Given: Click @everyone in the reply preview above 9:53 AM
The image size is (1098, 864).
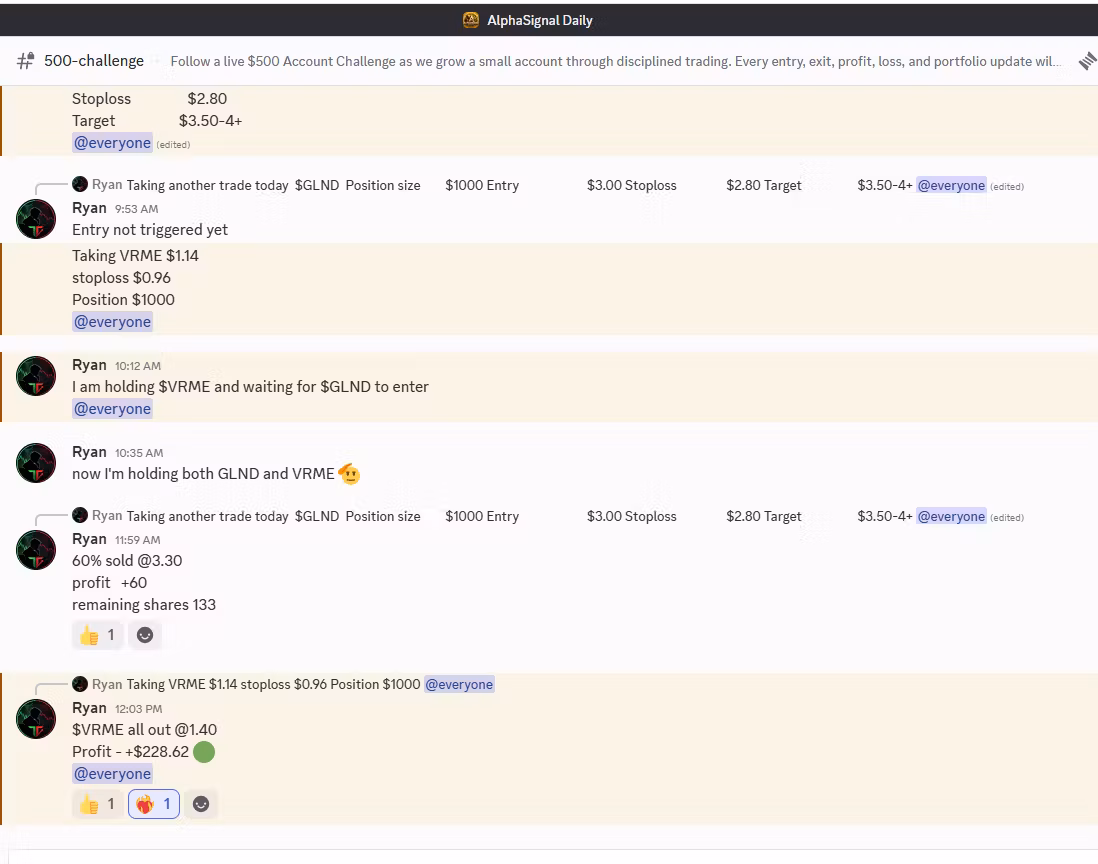Looking at the screenshot, I should 952,185.
